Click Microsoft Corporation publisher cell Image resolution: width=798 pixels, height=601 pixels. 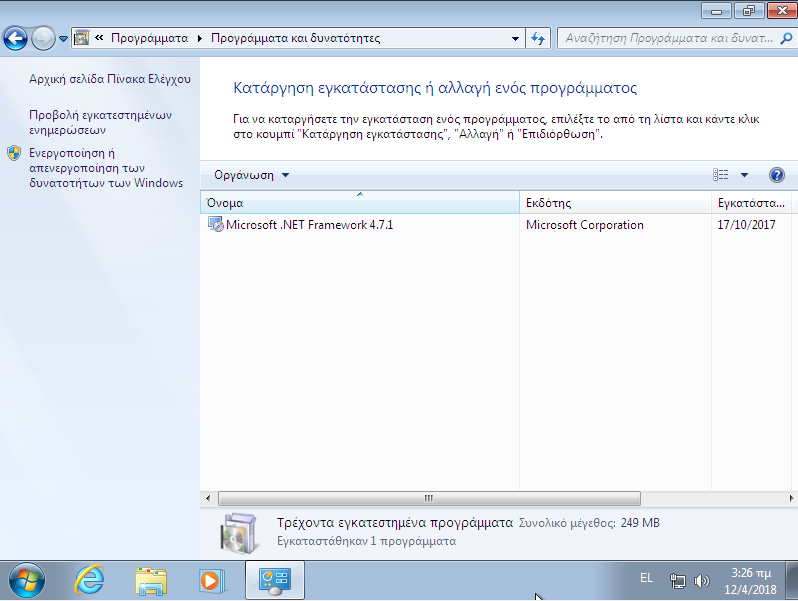(x=584, y=225)
